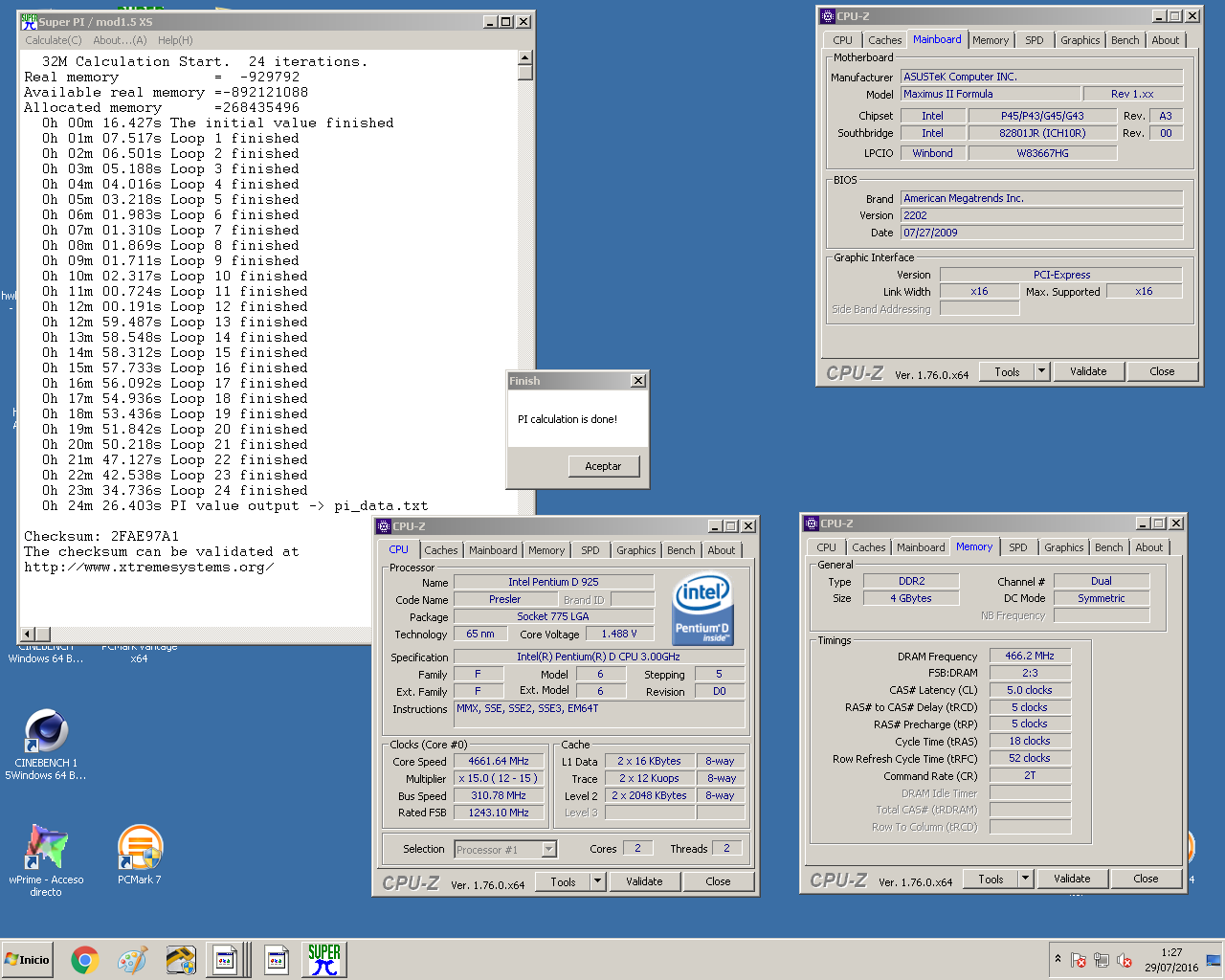Viewport: 1225px width, 980px height.
Task: Open the network tray icon
Action: point(1102,960)
